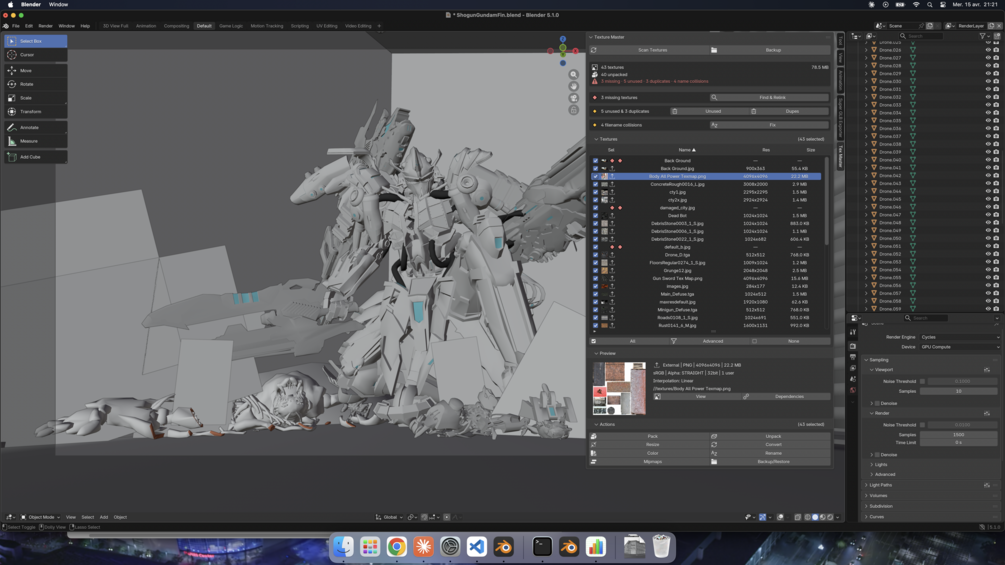Open the Object Mode dropdown
The height and width of the screenshot is (565, 1005).
(x=40, y=517)
